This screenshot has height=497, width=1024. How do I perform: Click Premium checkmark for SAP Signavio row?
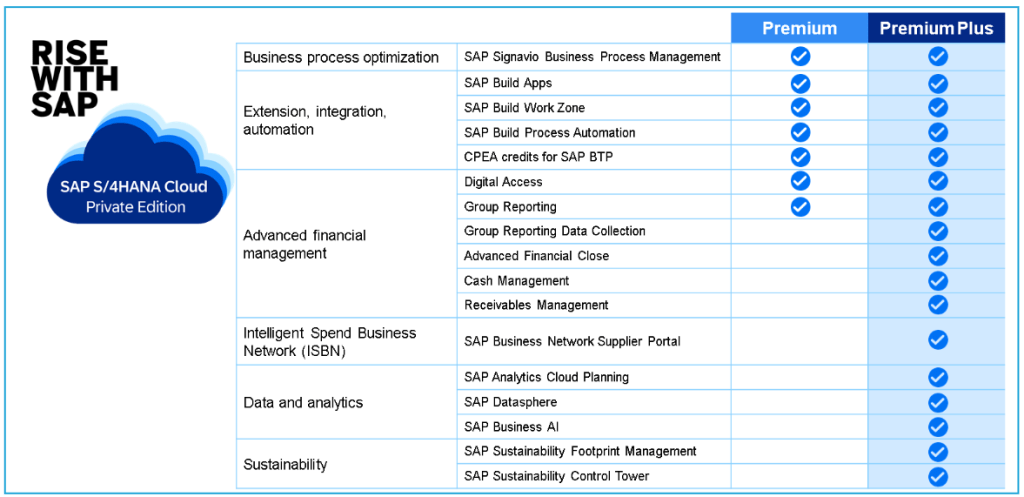pyautogui.click(x=800, y=57)
